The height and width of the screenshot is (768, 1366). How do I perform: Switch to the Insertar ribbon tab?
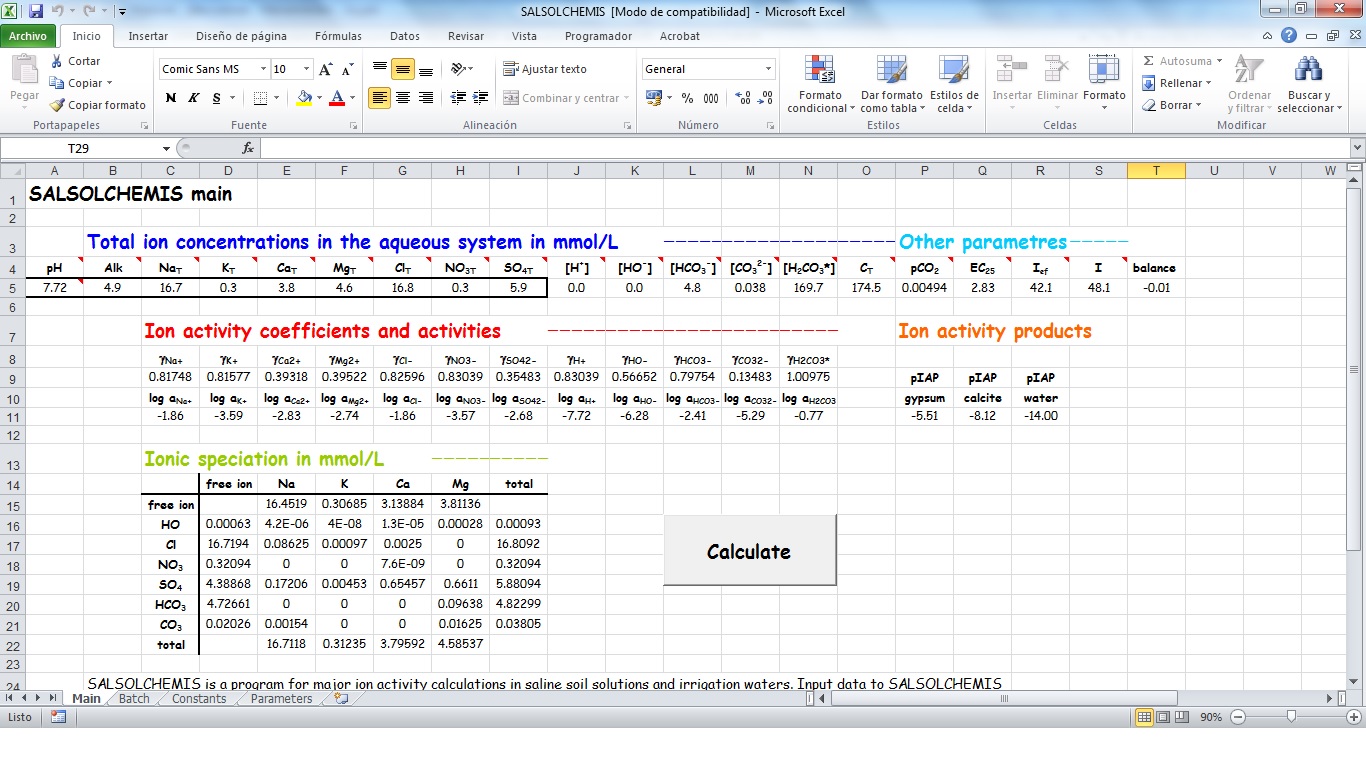tap(148, 36)
